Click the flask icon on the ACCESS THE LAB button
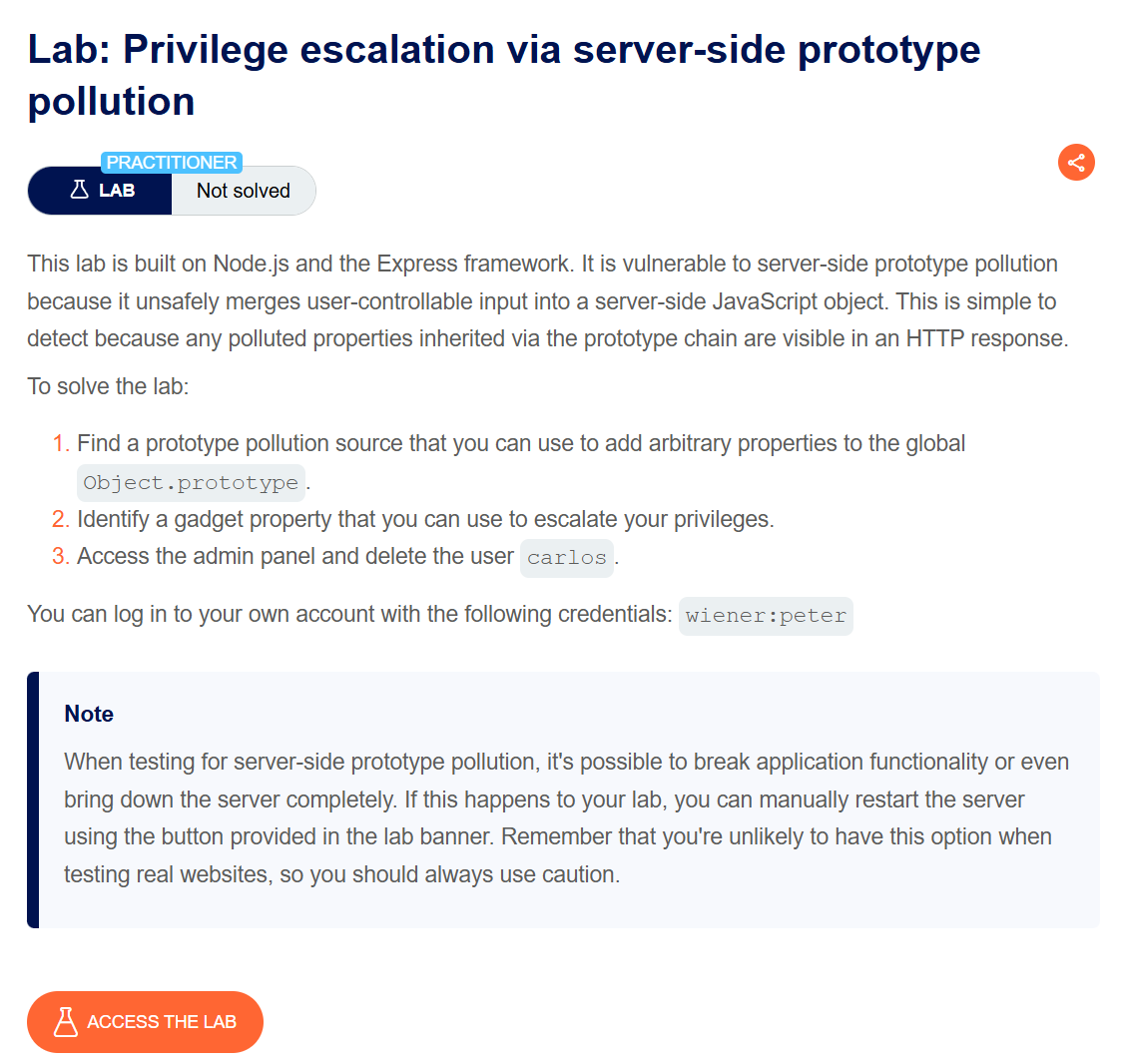1130x1064 pixels. 66,1021
